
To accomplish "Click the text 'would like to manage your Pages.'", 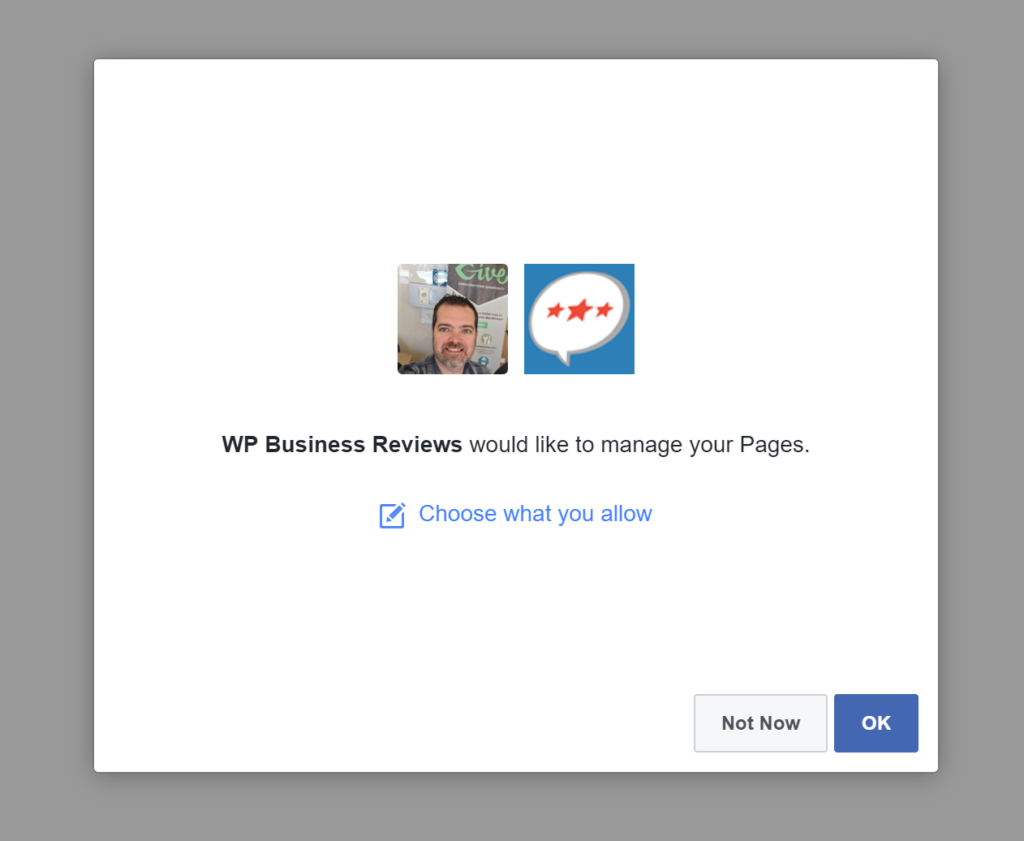I will [639, 445].
